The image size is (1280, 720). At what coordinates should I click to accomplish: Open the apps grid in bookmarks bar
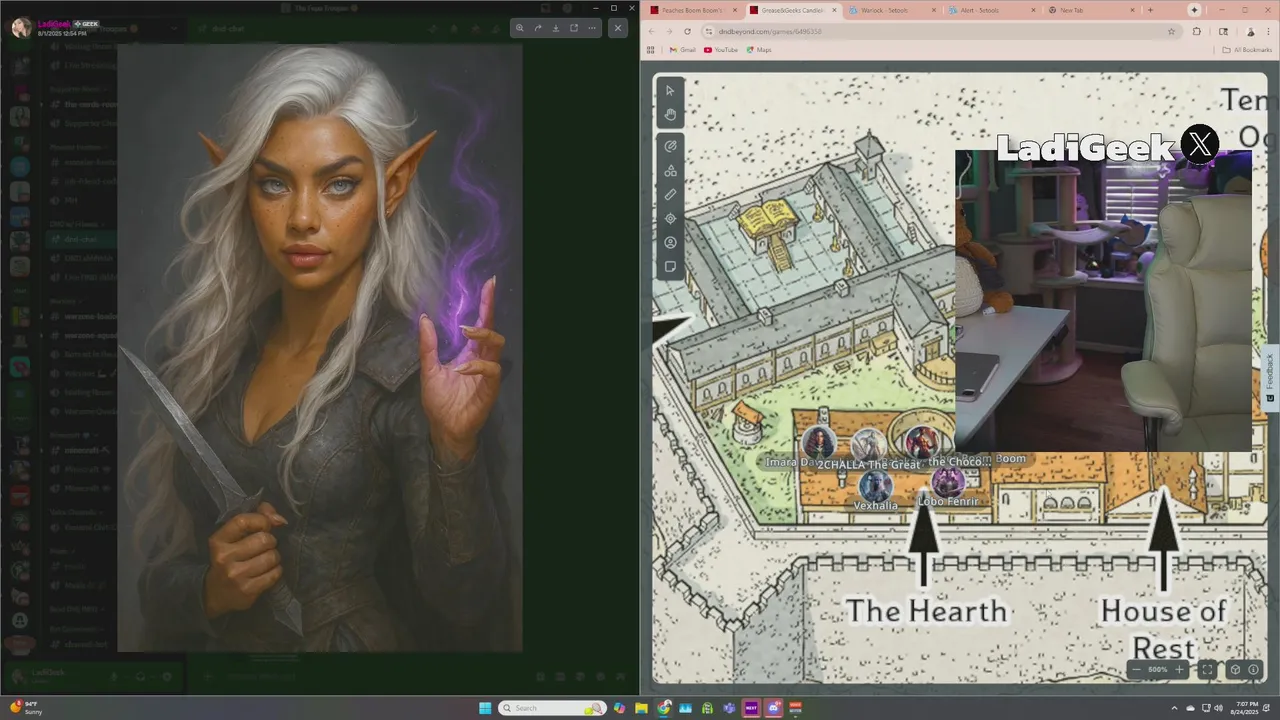[x=651, y=50]
